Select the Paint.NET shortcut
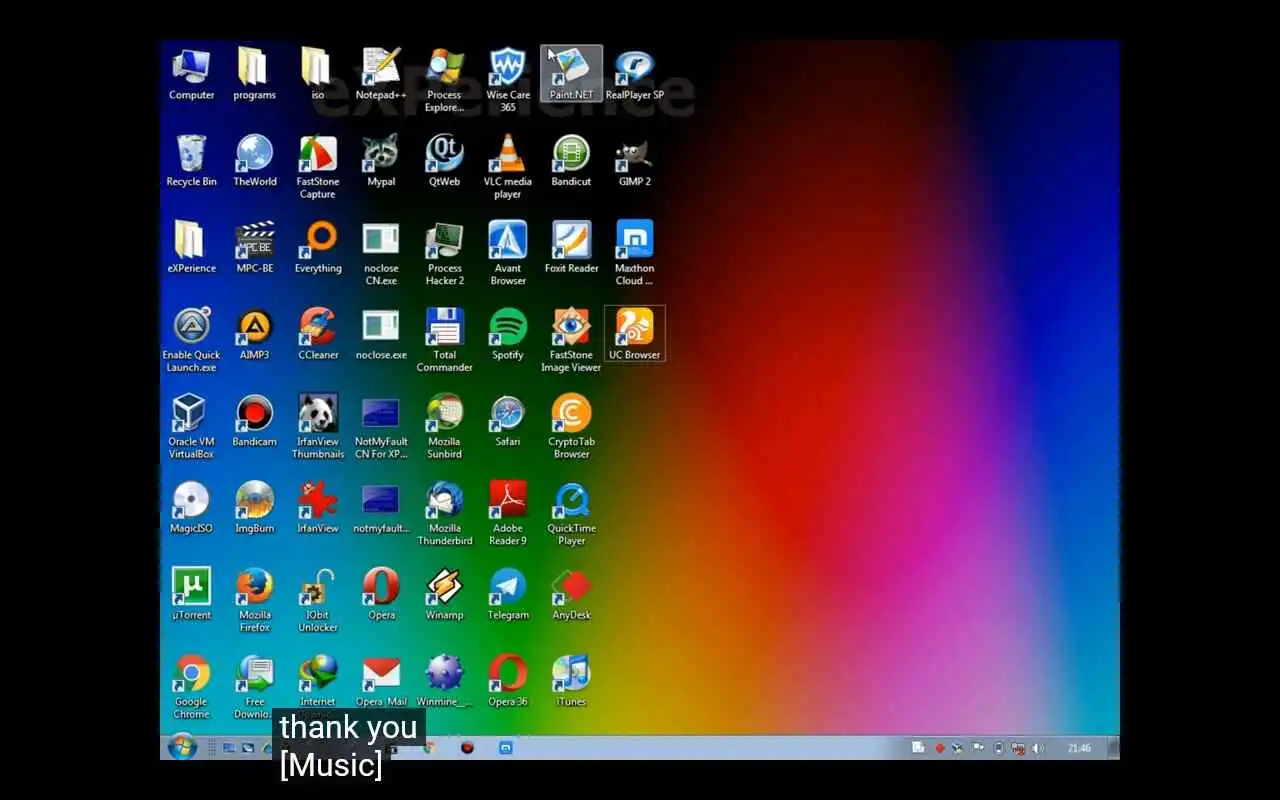Screen dimensions: 1280x800 coord(571,74)
